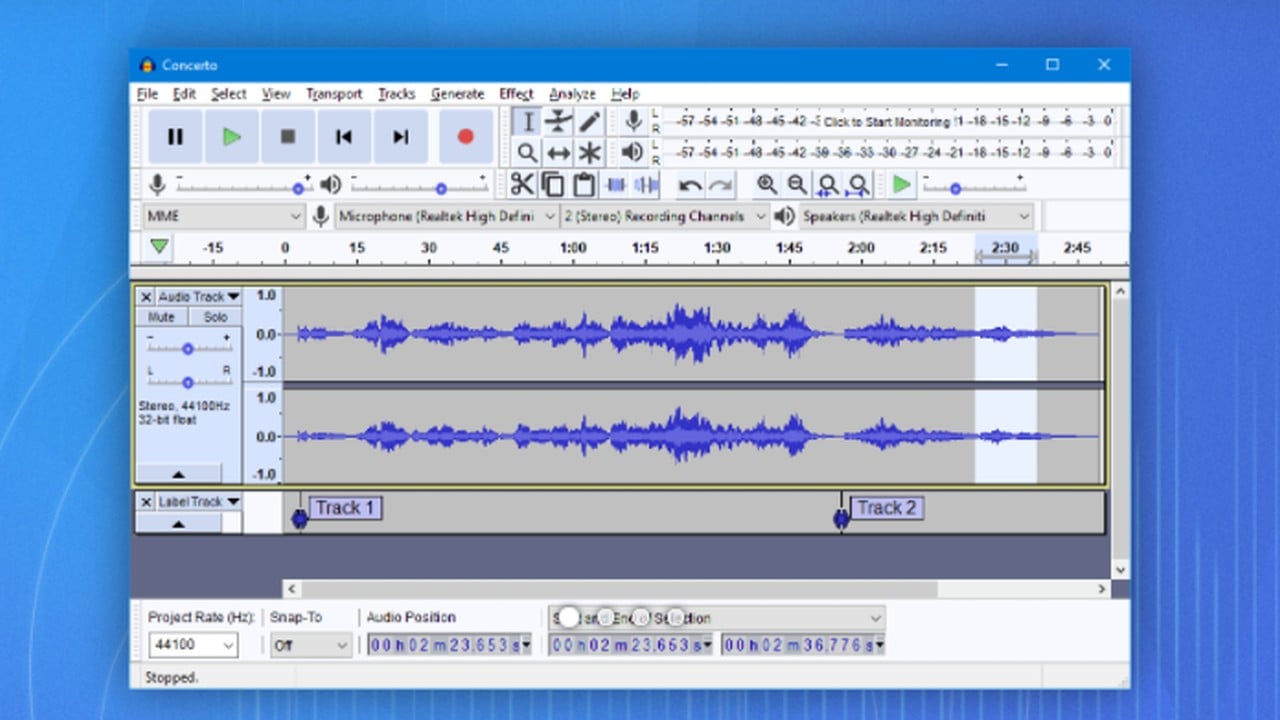
Task: Click the Cut scissors icon
Action: click(x=521, y=184)
